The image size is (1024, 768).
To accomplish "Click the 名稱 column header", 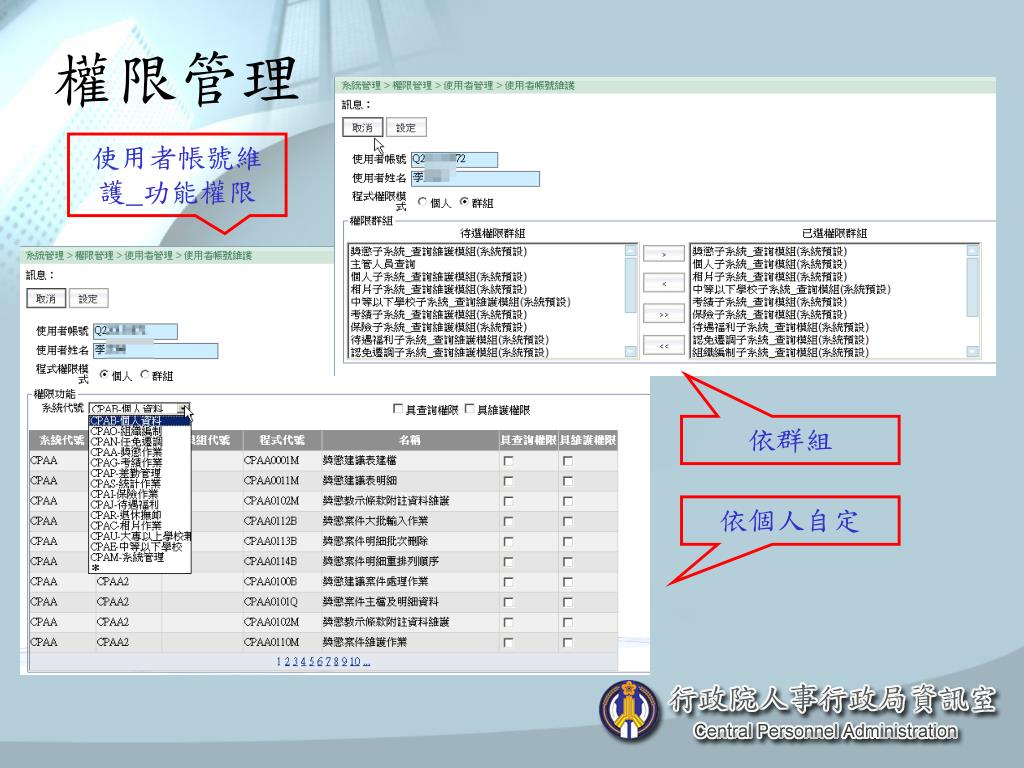I will (409, 440).
